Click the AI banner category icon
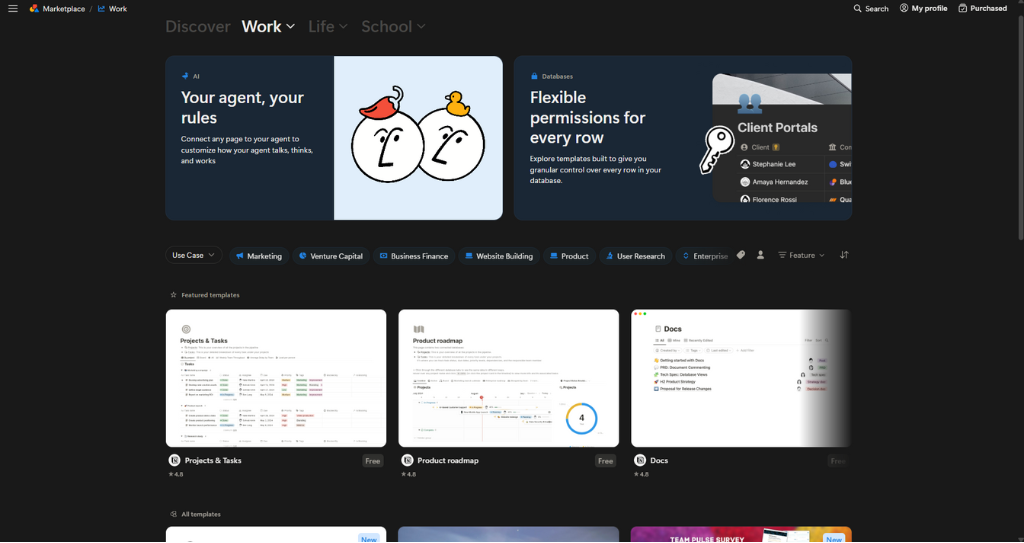 (x=185, y=76)
